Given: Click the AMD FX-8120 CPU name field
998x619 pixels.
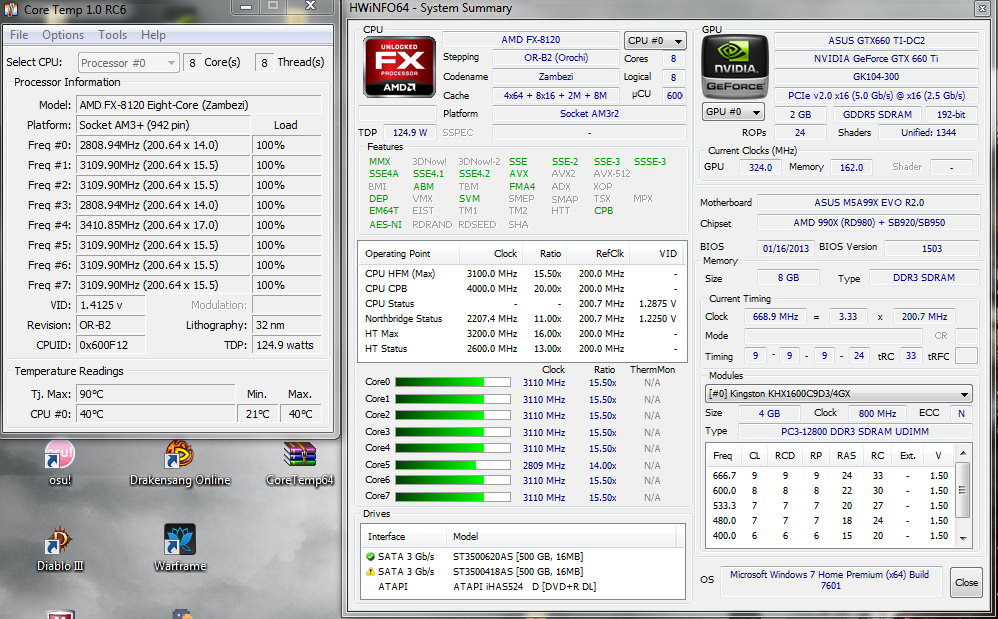Looking at the screenshot, I should (x=531, y=39).
